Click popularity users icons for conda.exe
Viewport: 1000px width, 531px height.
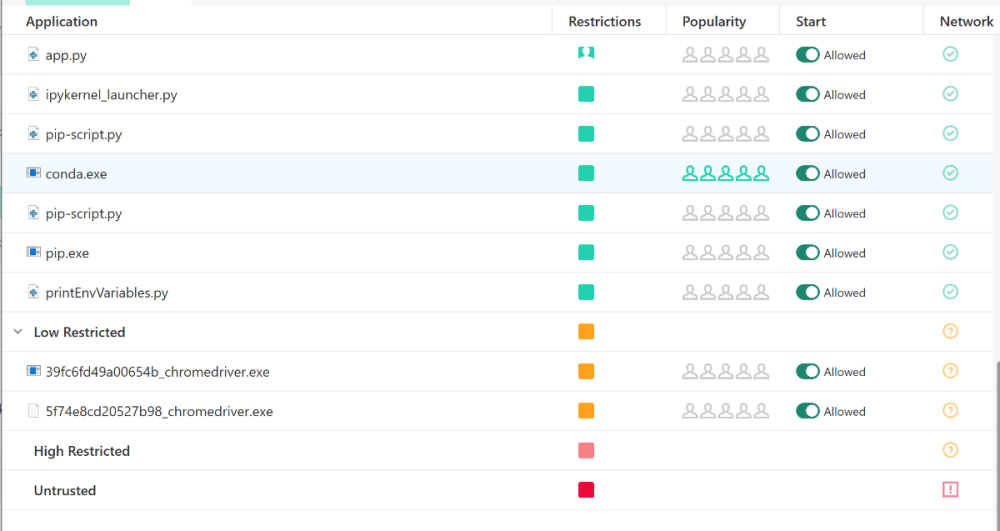(725, 174)
